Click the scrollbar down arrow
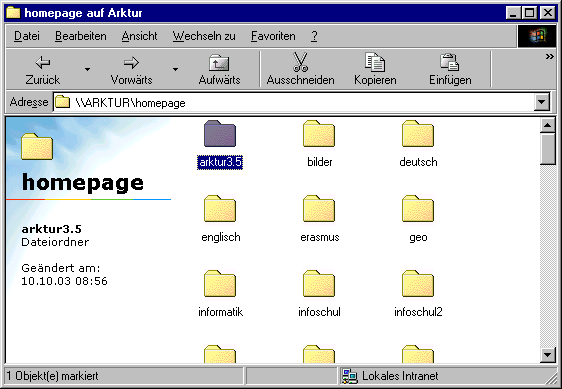 coord(547,355)
